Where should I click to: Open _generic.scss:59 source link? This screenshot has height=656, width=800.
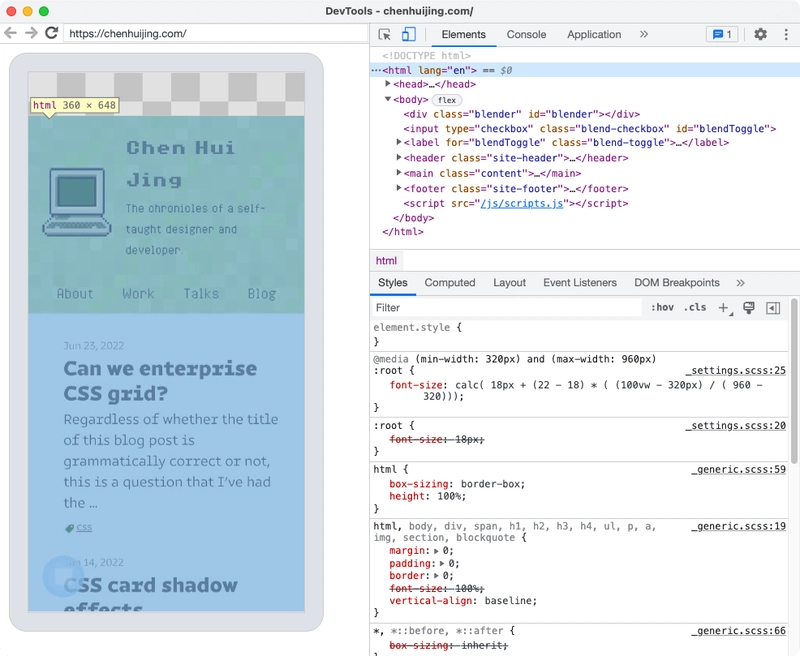click(738, 469)
